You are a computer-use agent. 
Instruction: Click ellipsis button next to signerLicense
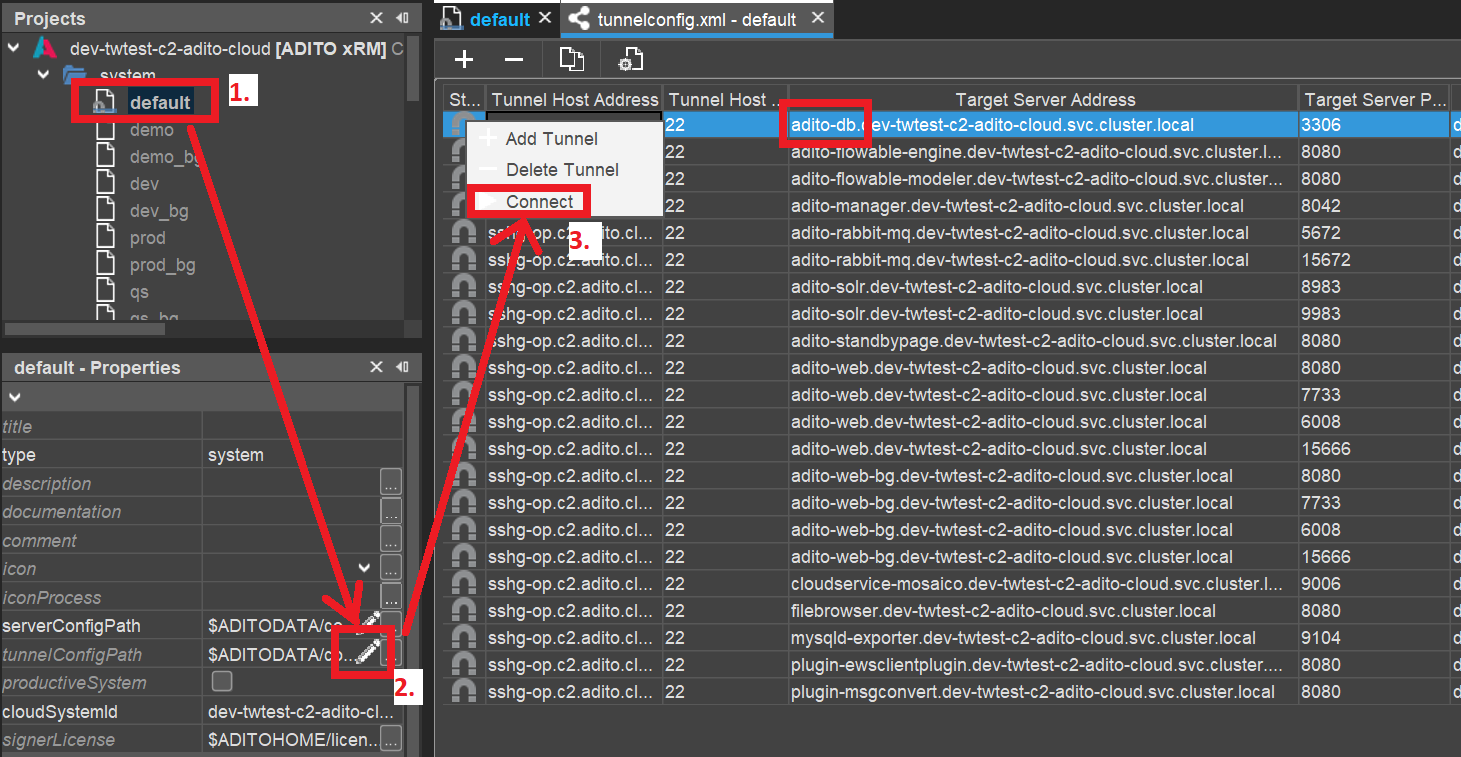coord(390,739)
